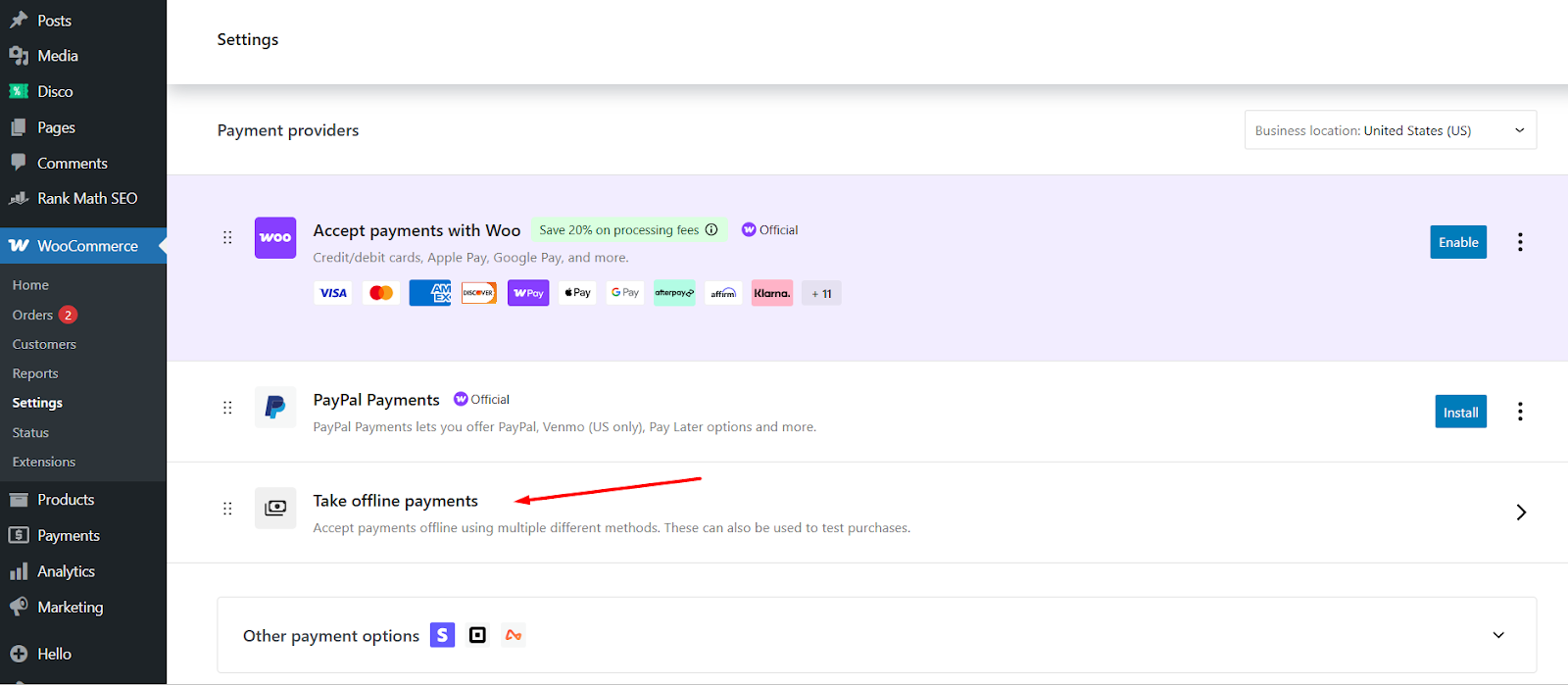Viewport: 1568px width, 685px height.
Task: Click the Stripe icon in other payment options
Action: pos(443,635)
